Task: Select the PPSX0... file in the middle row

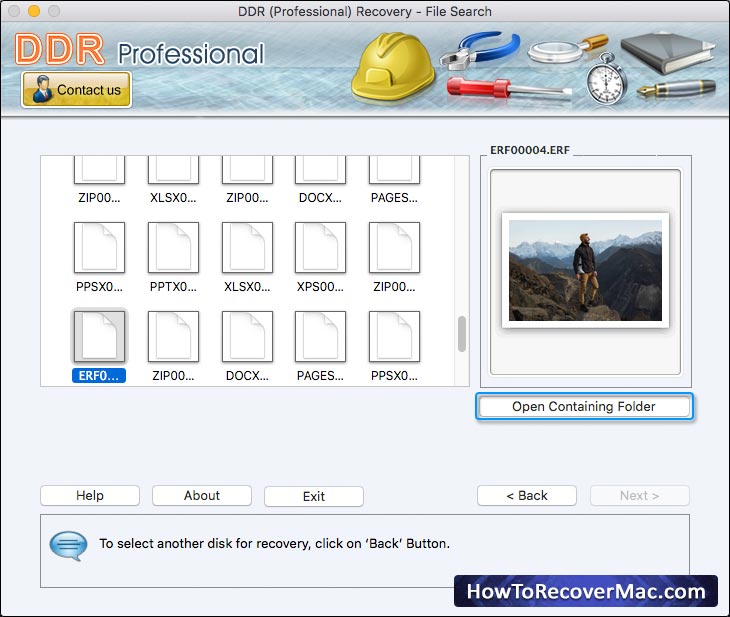Action: [99, 247]
